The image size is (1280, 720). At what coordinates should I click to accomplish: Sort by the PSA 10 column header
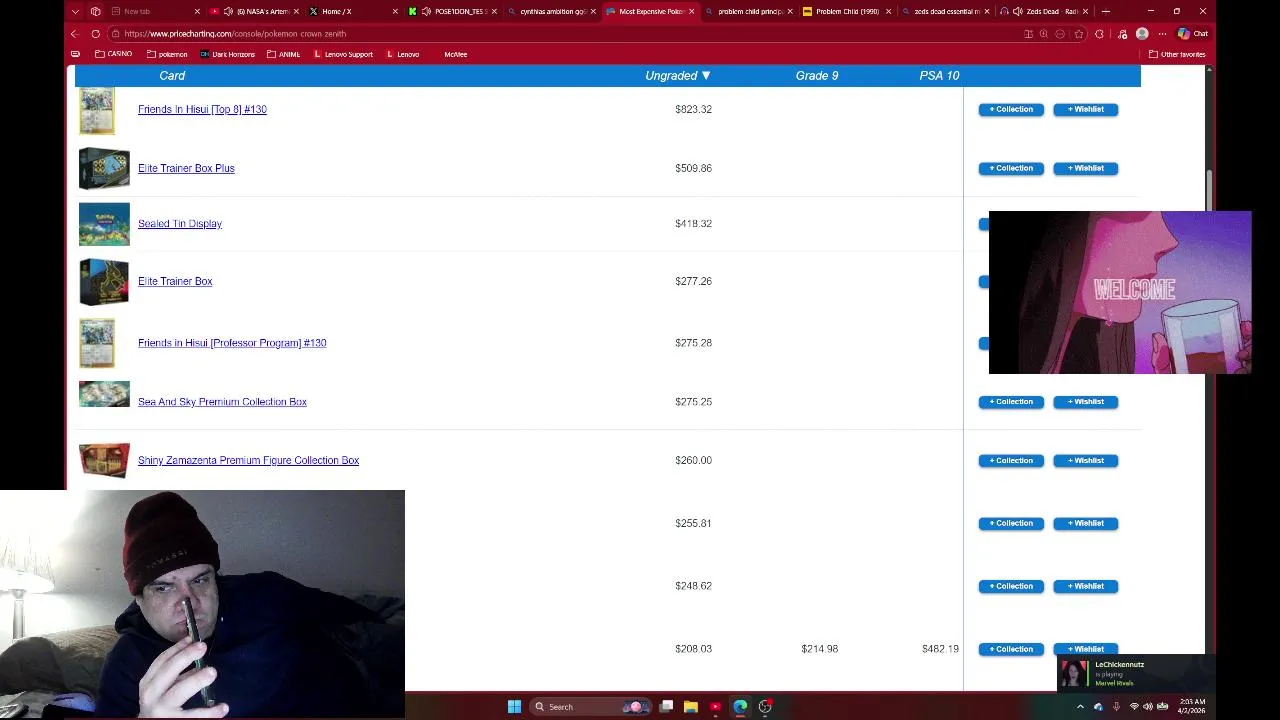[939, 76]
